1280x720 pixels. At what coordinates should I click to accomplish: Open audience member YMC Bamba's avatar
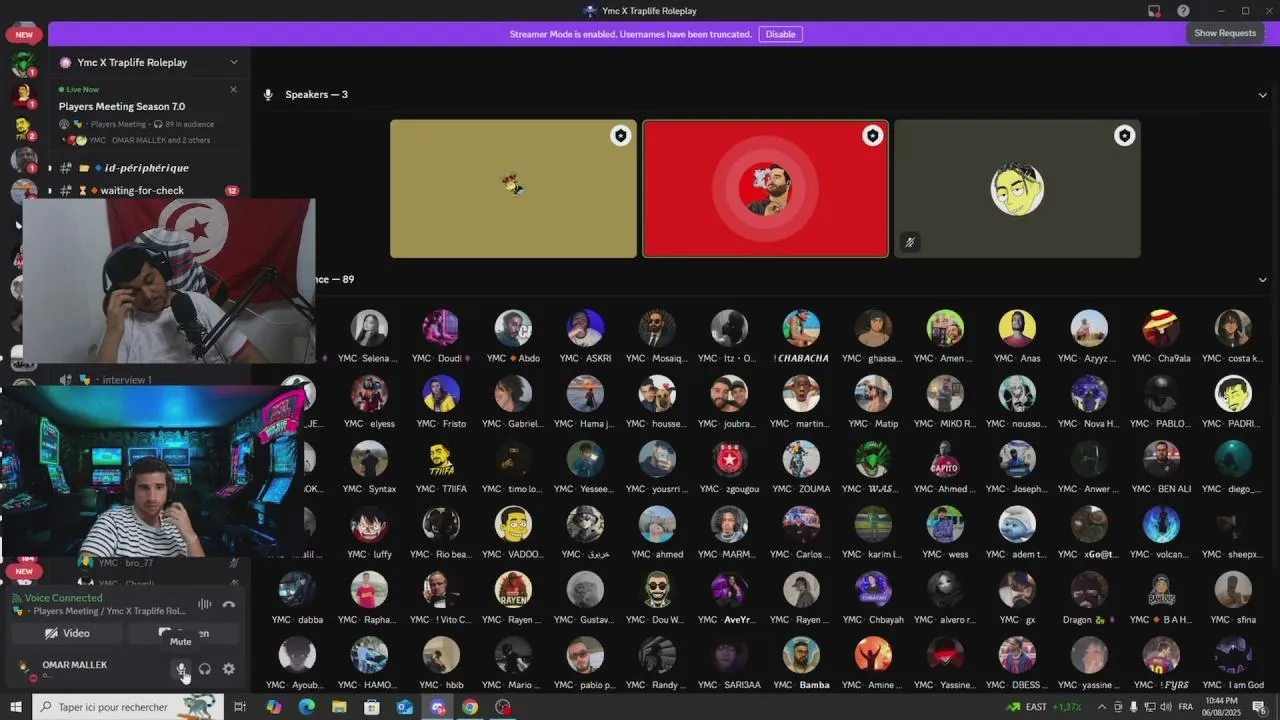[x=801, y=655]
